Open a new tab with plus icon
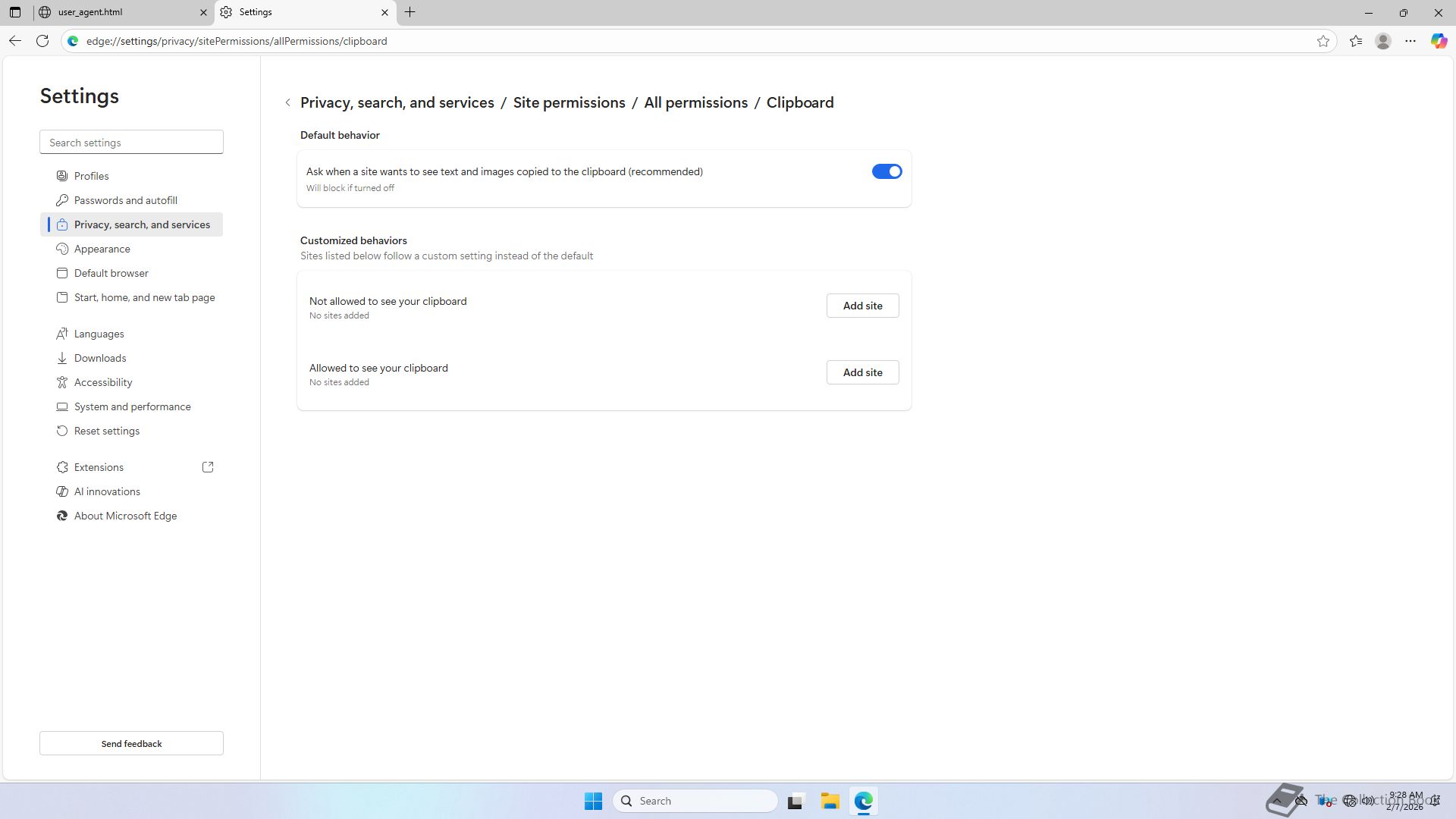This screenshot has width=1456, height=819. (x=409, y=12)
